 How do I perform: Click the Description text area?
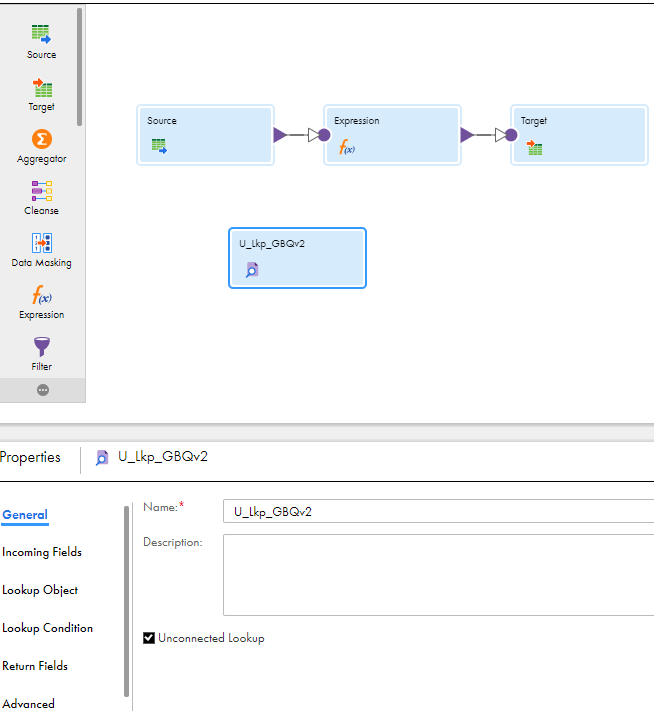pyautogui.click(x=439, y=575)
